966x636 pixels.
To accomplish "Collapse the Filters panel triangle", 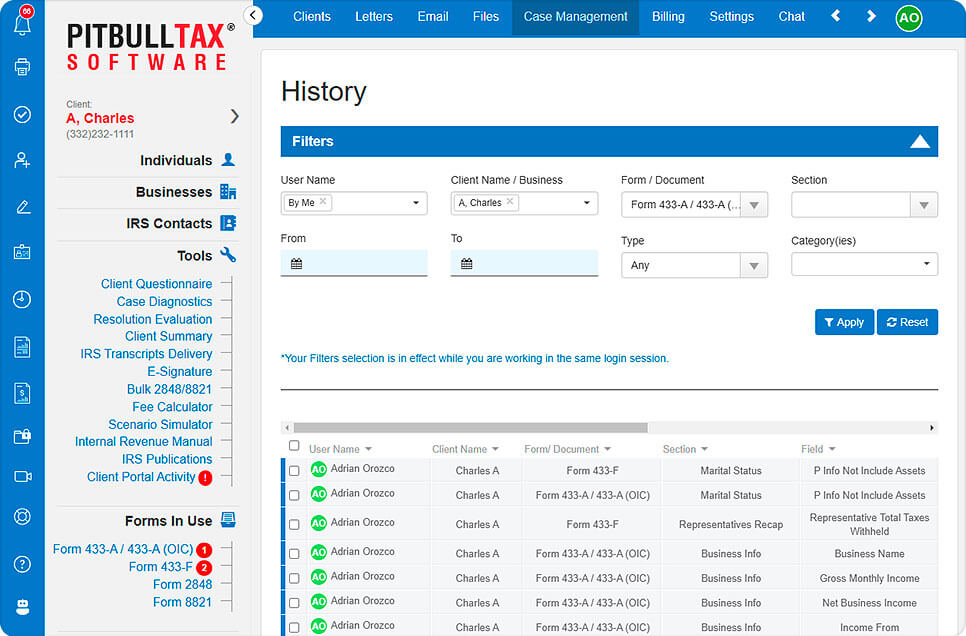I will pyautogui.click(x=920, y=142).
